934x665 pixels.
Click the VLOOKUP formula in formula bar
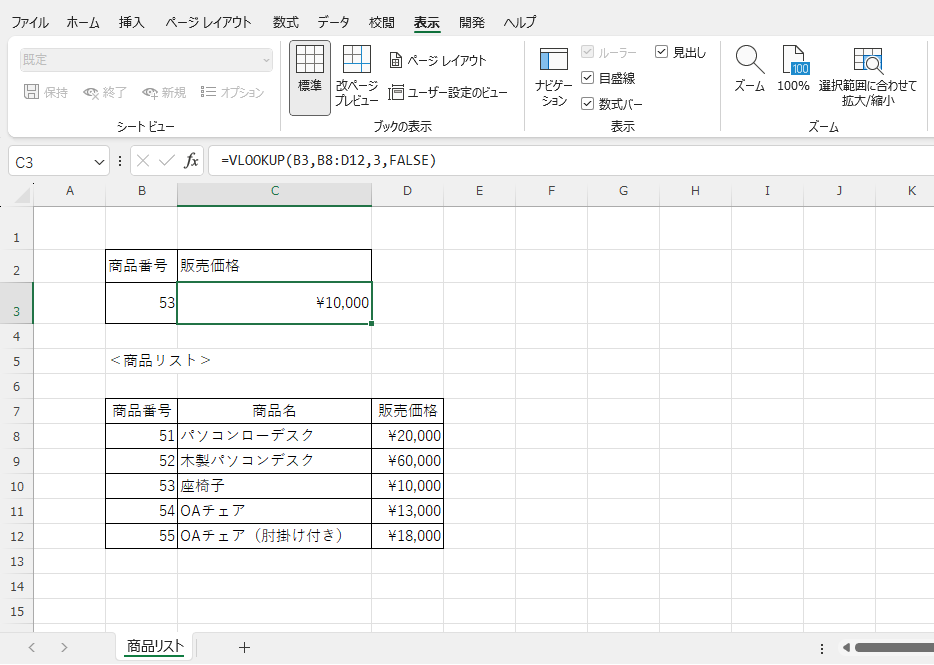329,160
